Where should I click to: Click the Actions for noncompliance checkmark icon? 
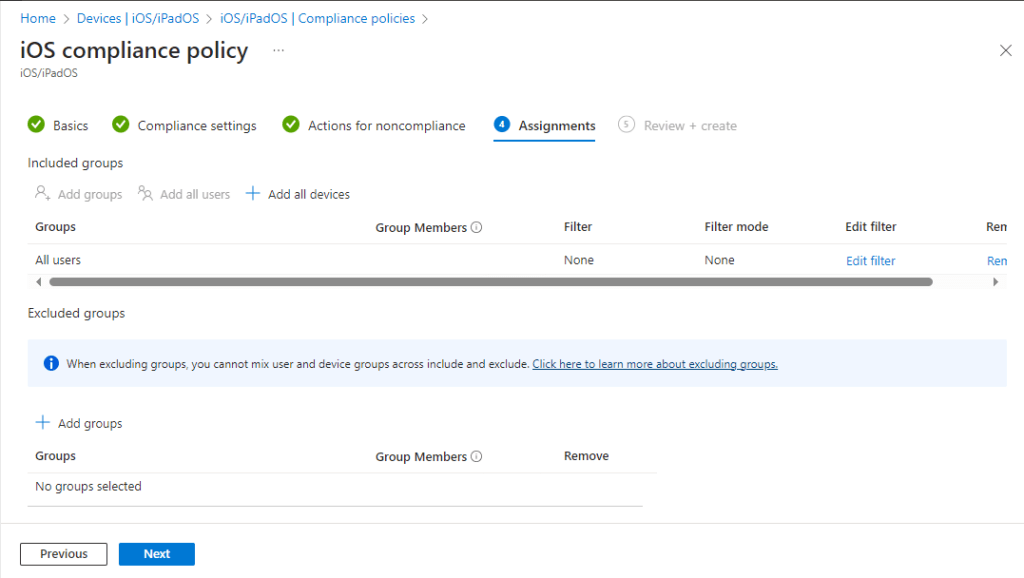291,125
